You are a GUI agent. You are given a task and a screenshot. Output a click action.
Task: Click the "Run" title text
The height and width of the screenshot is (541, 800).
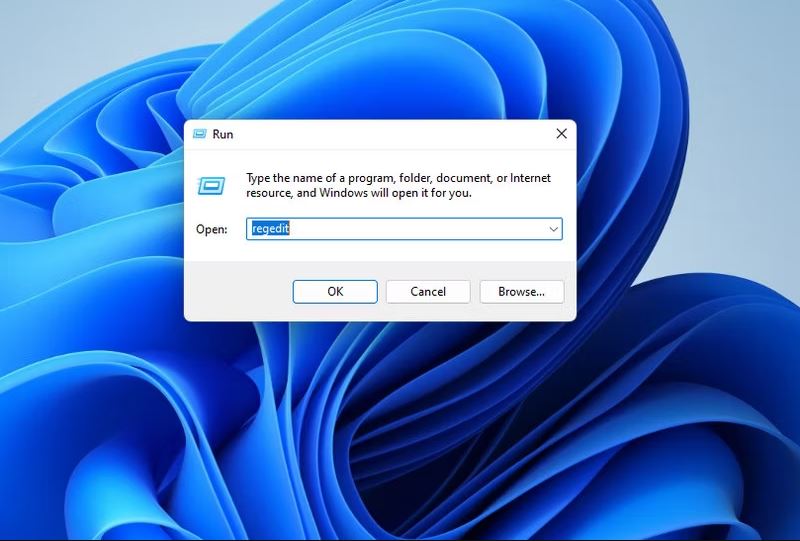(223, 134)
